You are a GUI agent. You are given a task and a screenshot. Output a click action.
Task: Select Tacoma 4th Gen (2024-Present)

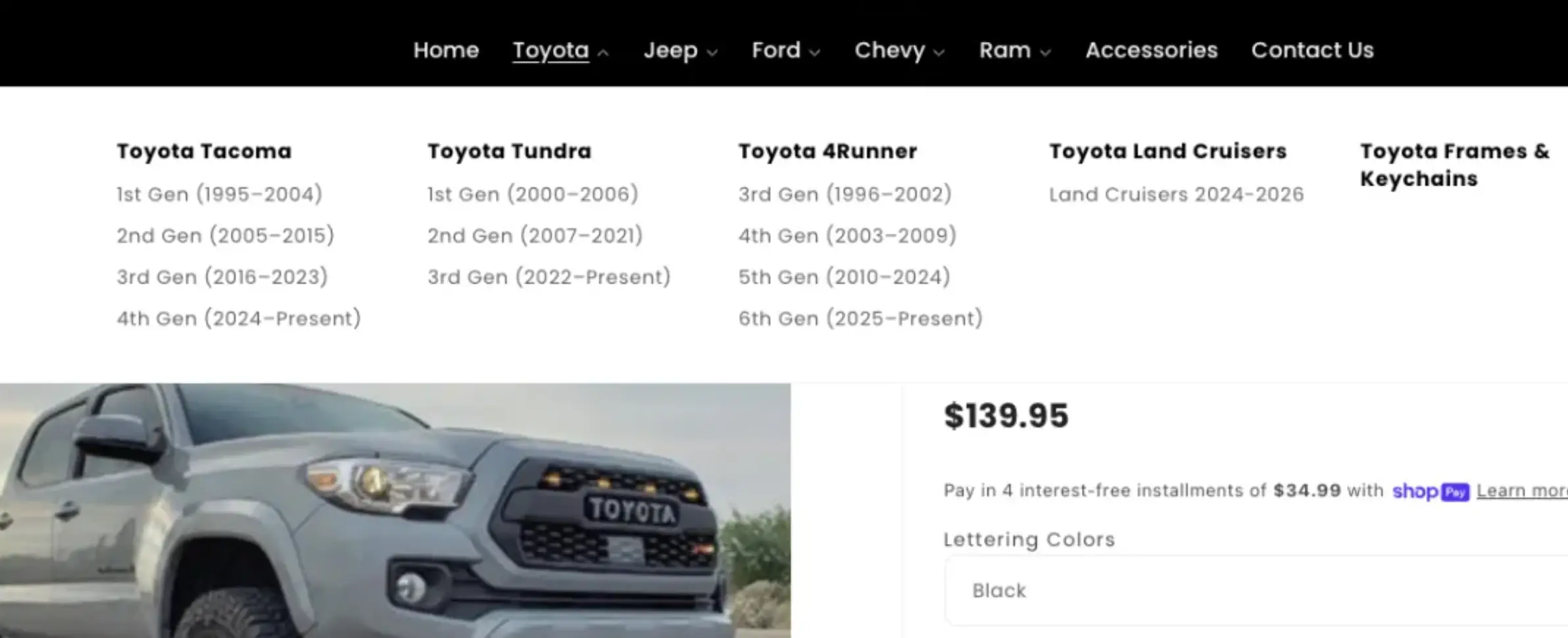coord(239,318)
